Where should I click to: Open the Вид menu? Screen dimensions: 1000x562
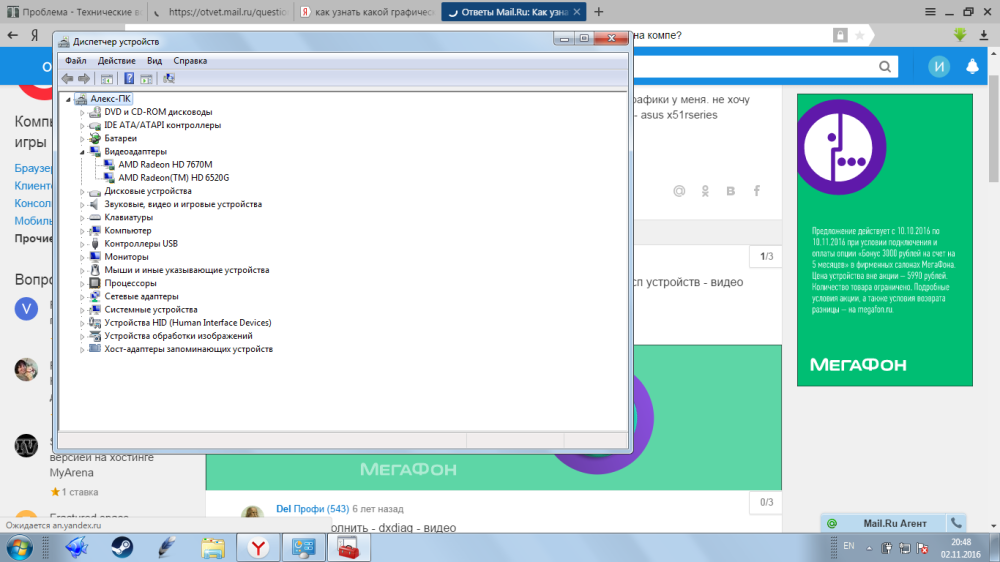pos(154,61)
